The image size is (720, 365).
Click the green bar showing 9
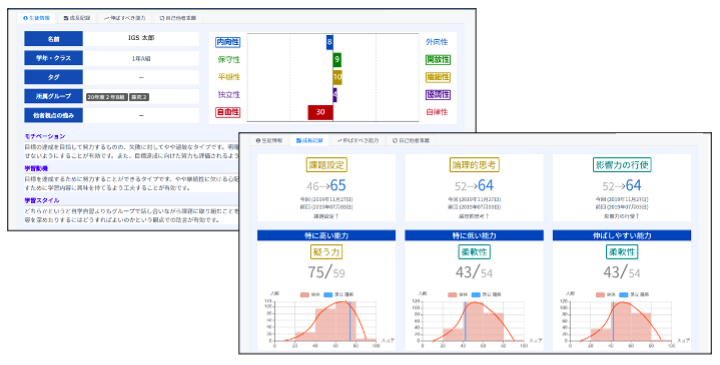click(337, 60)
